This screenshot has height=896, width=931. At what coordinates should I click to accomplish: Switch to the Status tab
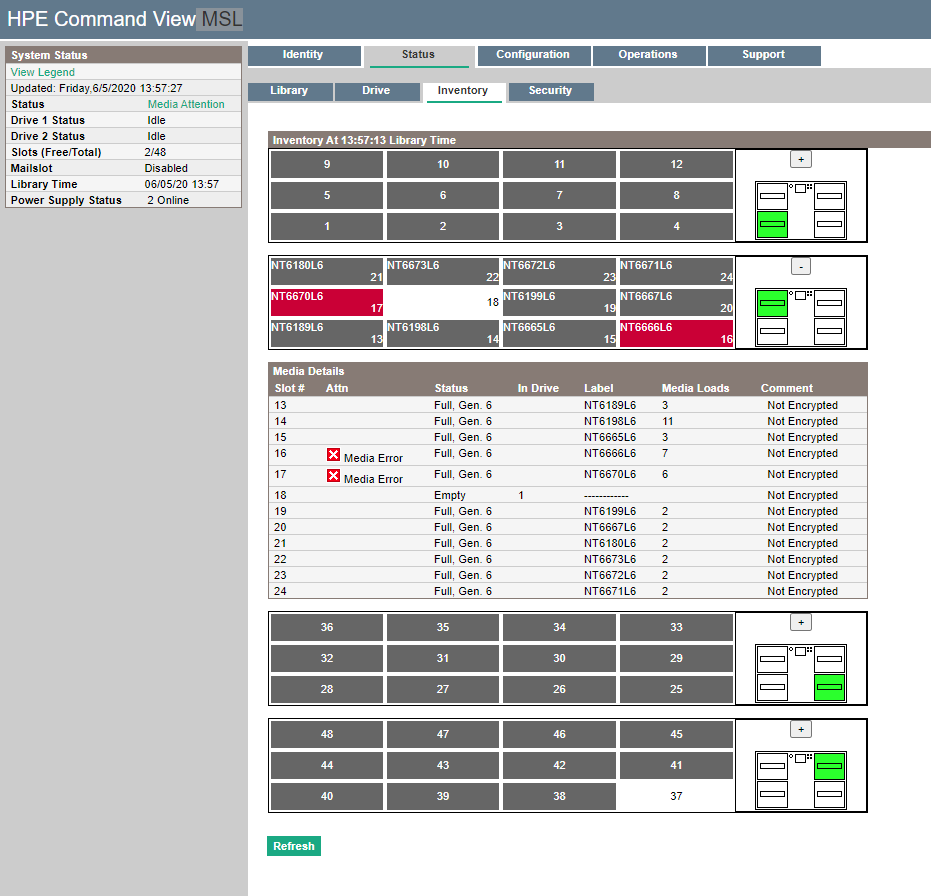[419, 56]
